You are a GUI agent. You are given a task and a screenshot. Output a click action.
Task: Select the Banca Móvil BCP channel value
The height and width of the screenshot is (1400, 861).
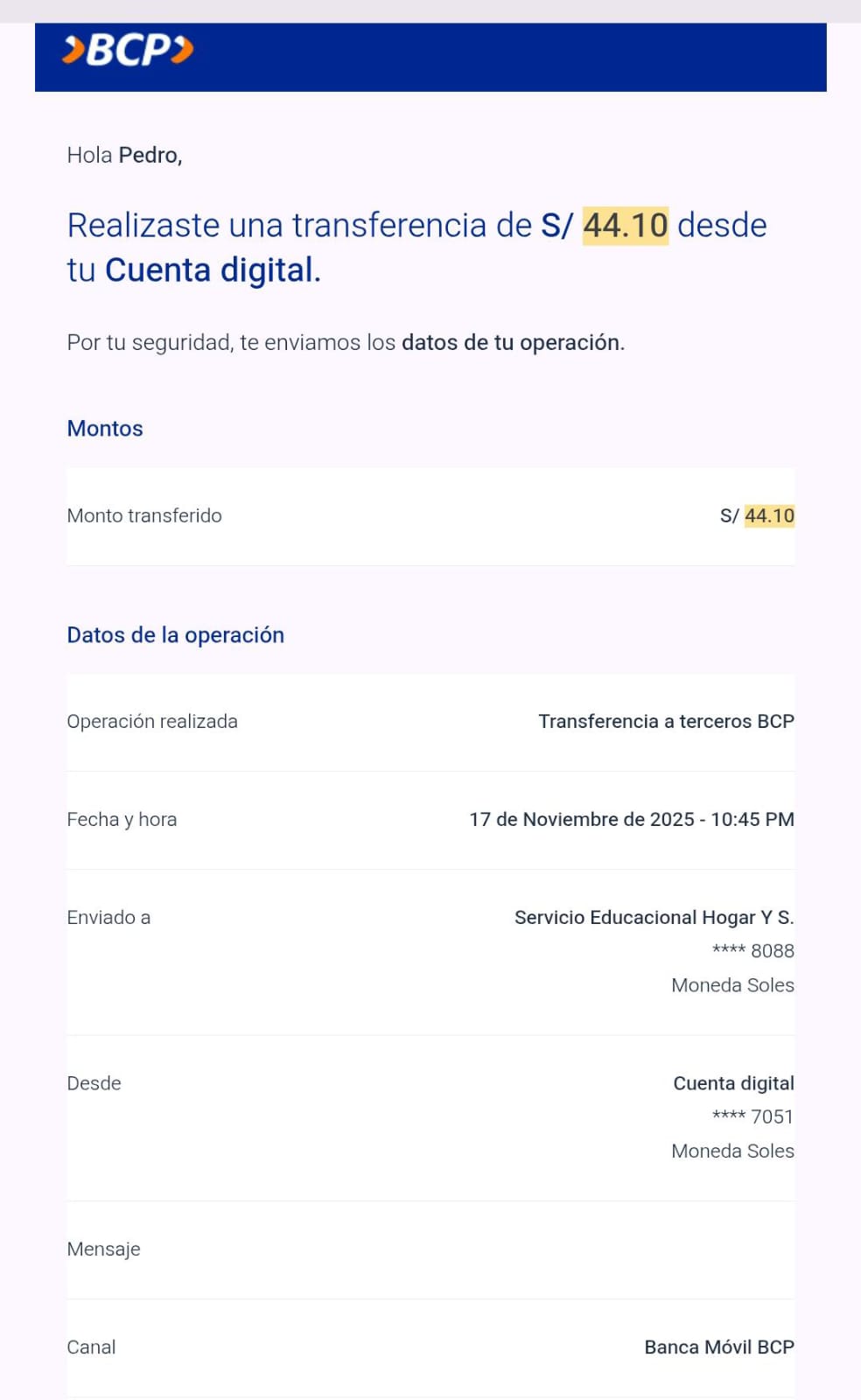pyautogui.click(x=719, y=1347)
